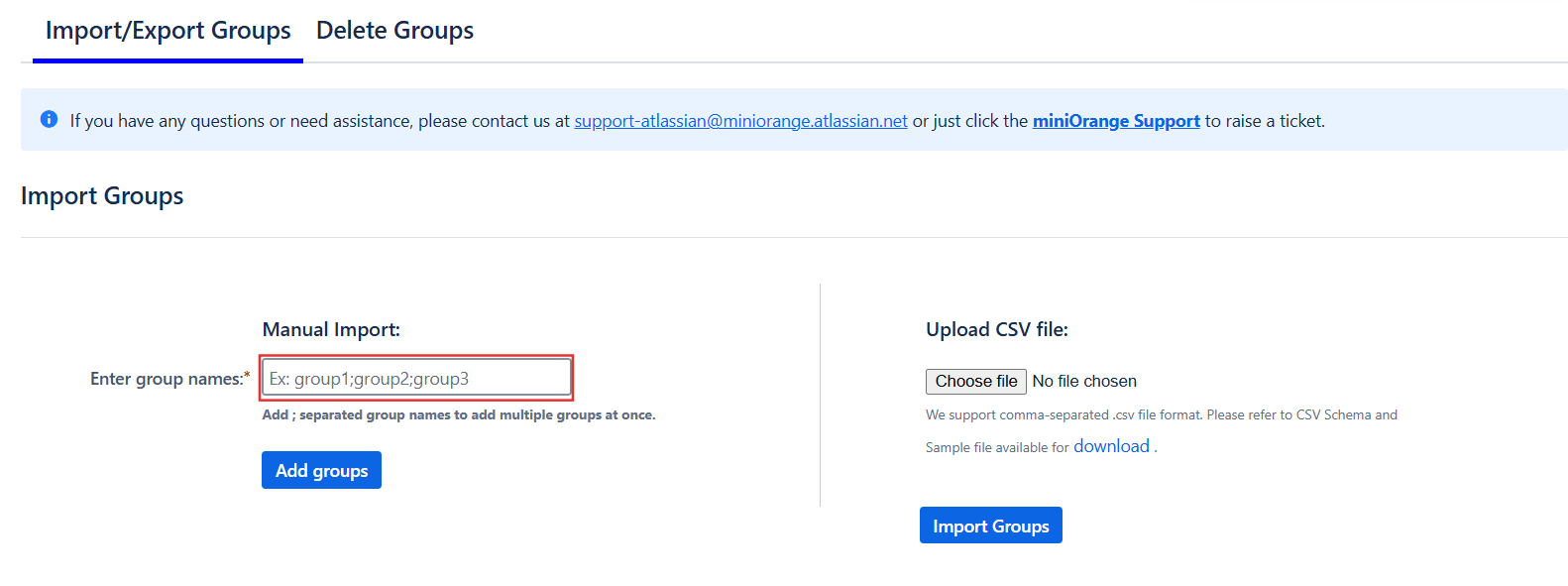Click the blue info icon in banner
This screenshot has height=586, width=1568.
(49, 120)
